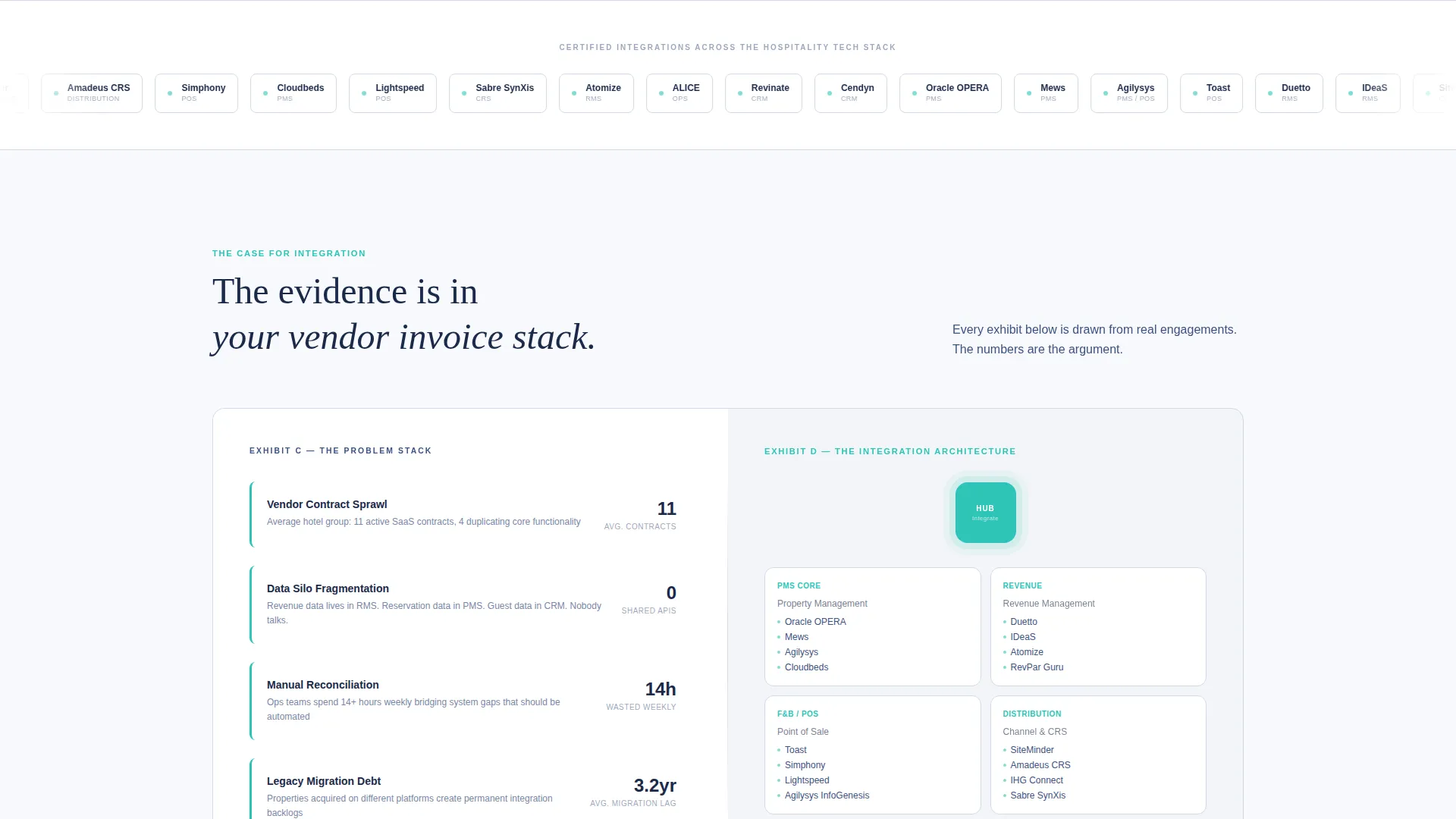1456x819 pixels.
Task: Open the ALICE OPS chip
Action: tap(679, 93)
